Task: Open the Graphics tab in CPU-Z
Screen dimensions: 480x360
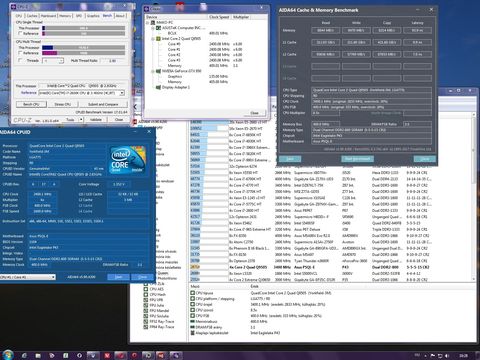Action: click(93, 16)
